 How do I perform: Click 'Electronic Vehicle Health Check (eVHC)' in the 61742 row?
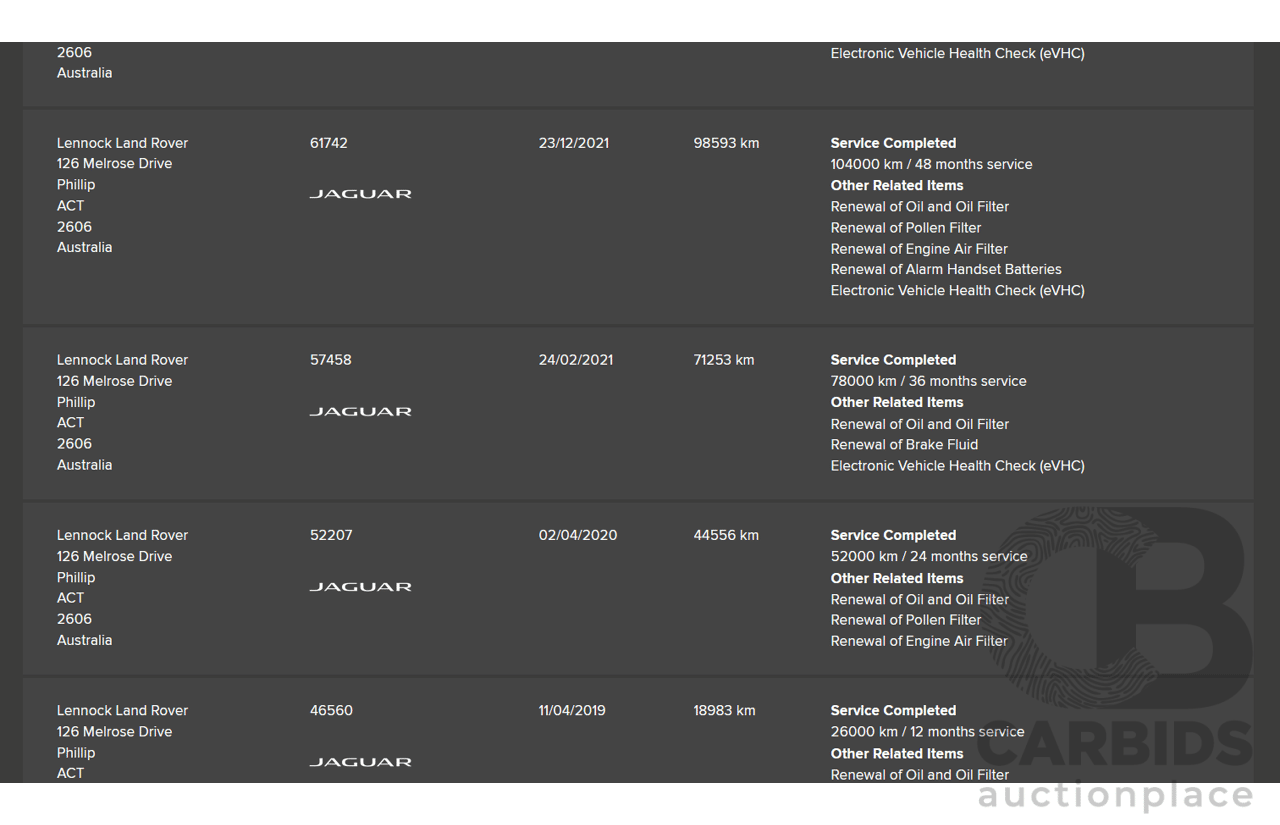[x=957, y=290]
